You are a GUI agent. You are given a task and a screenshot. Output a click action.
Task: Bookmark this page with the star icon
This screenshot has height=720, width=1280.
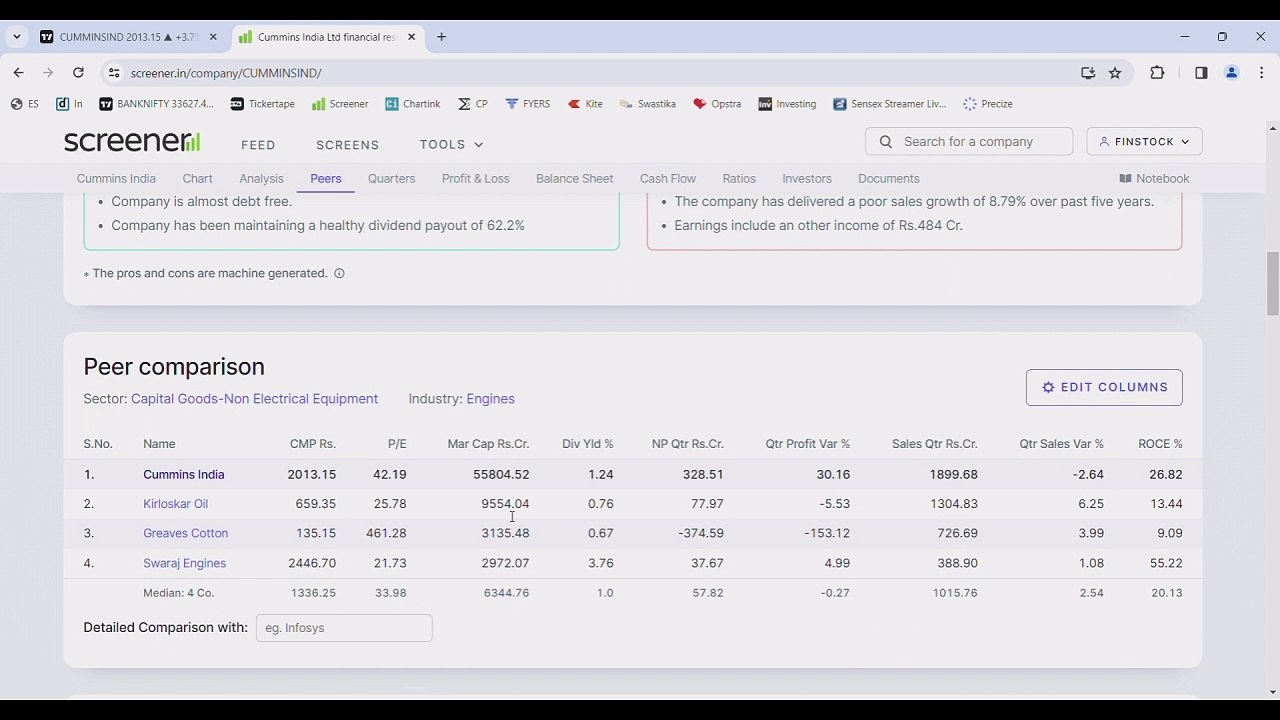click(1115, 72)
